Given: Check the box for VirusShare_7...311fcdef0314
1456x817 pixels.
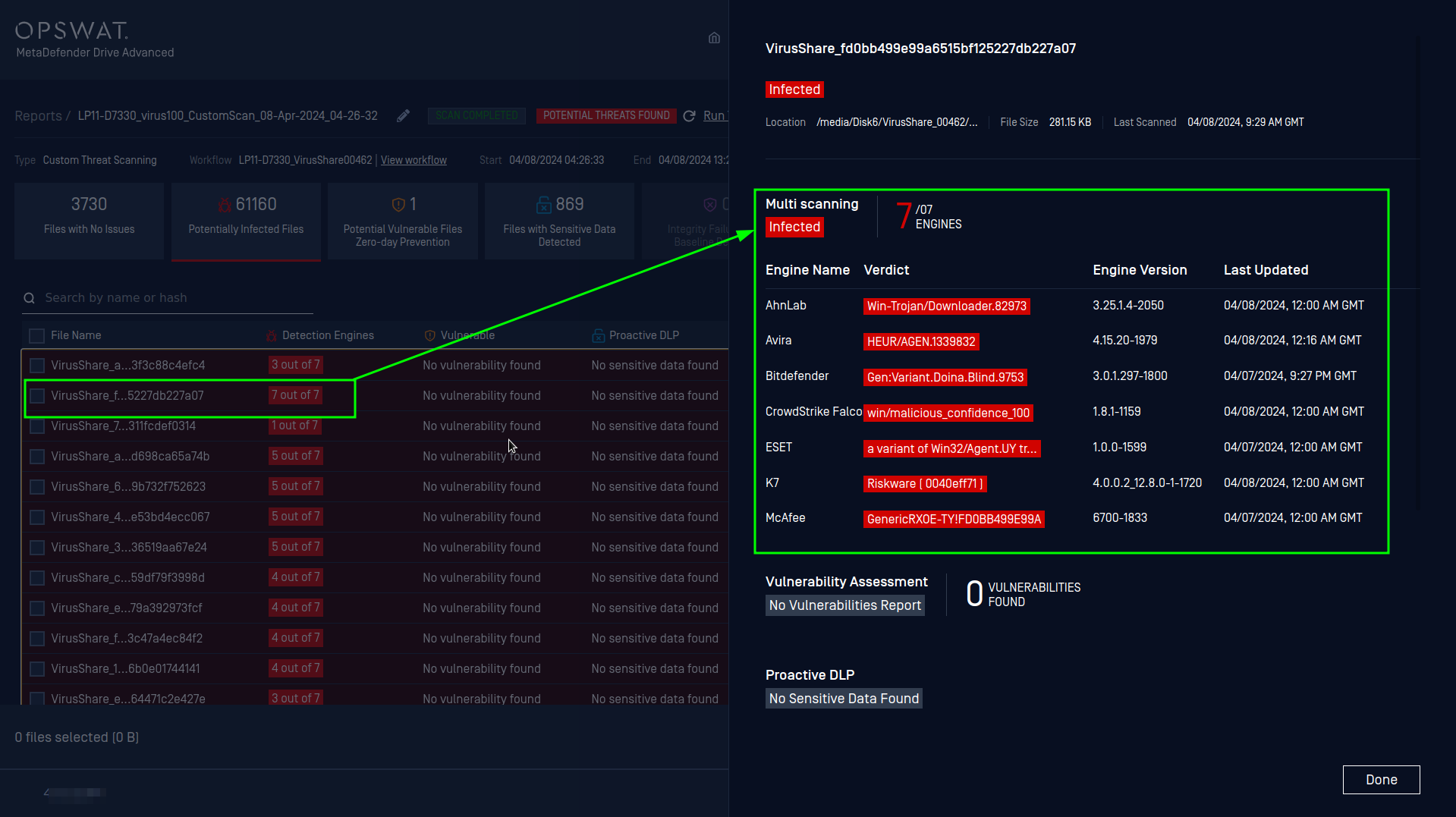Looking at the screenshot, I should 36,426.
